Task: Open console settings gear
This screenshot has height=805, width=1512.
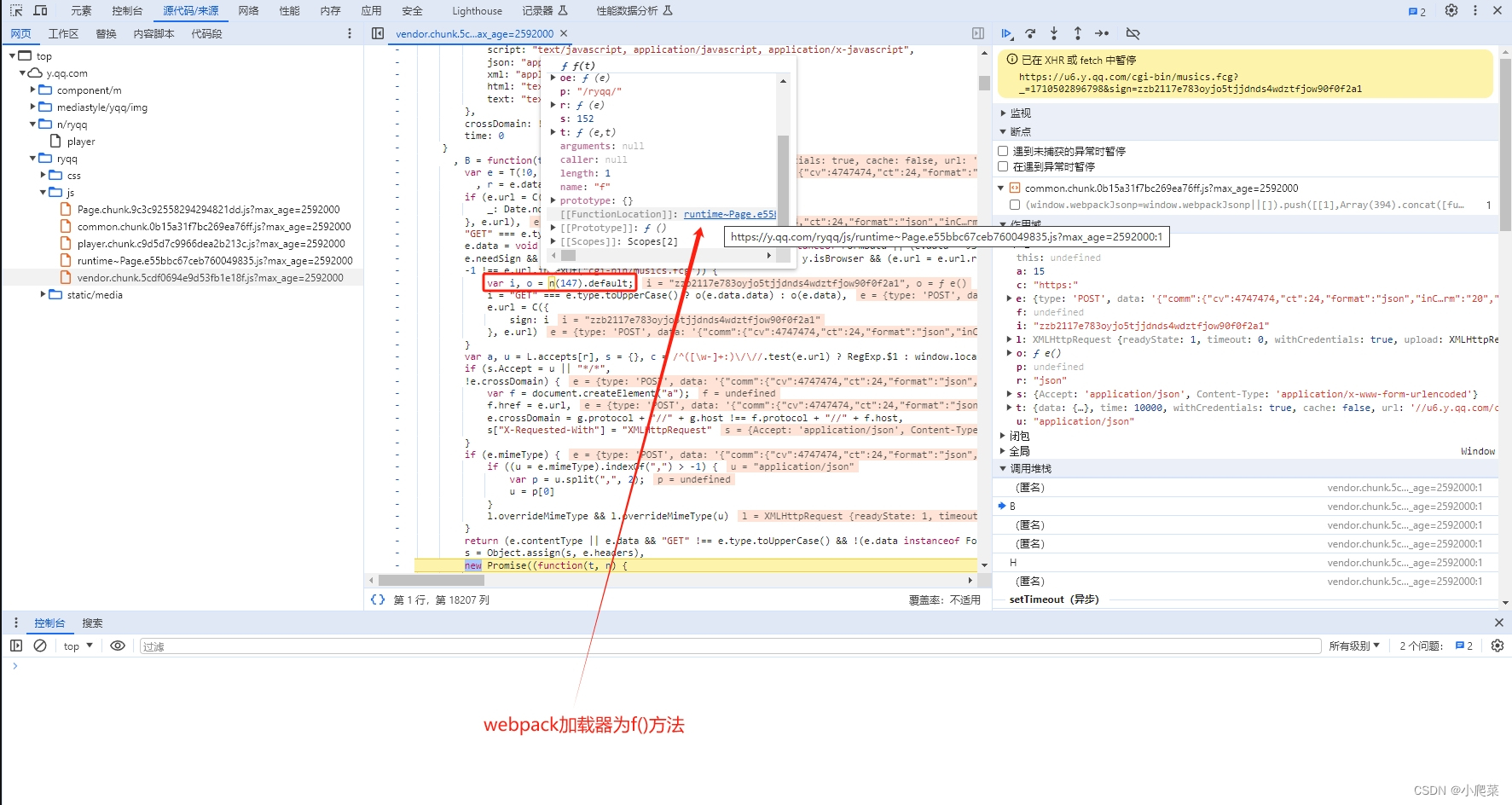Action: (x=1498, y=646)
